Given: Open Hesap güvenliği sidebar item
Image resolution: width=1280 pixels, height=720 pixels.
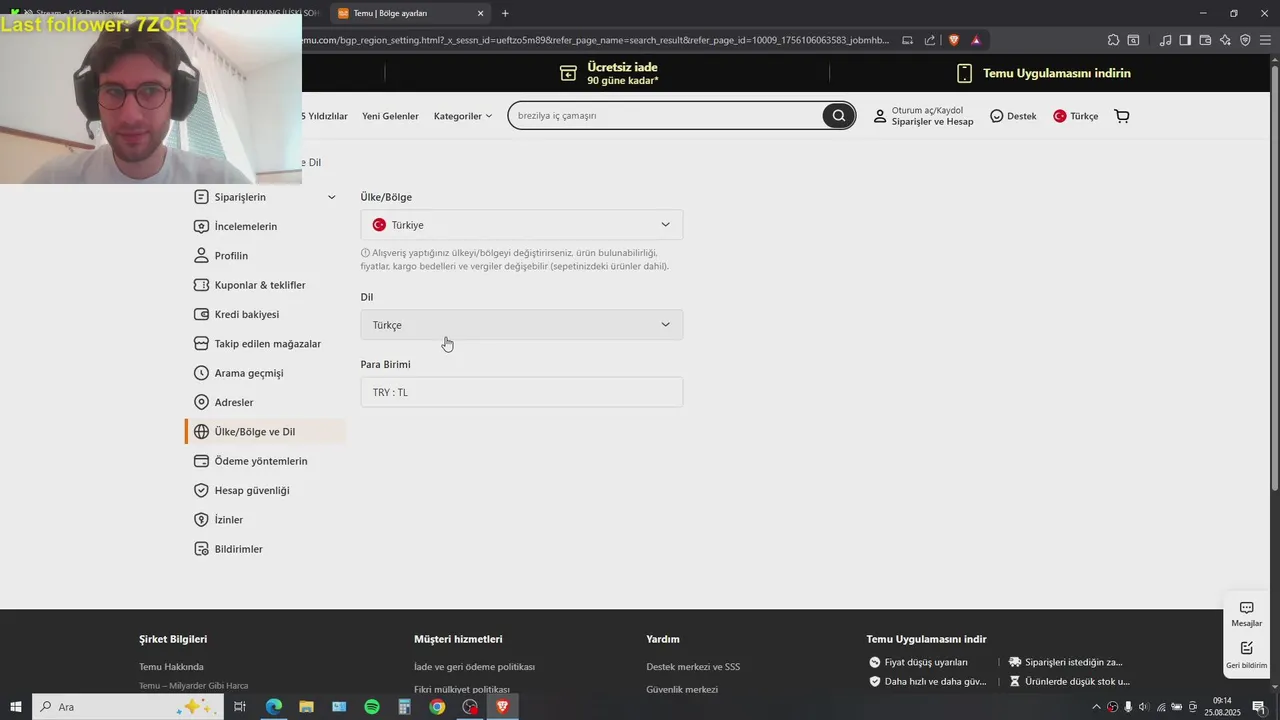Looking at the screenshot, I should pyautogui.click(x=242, y=490).
